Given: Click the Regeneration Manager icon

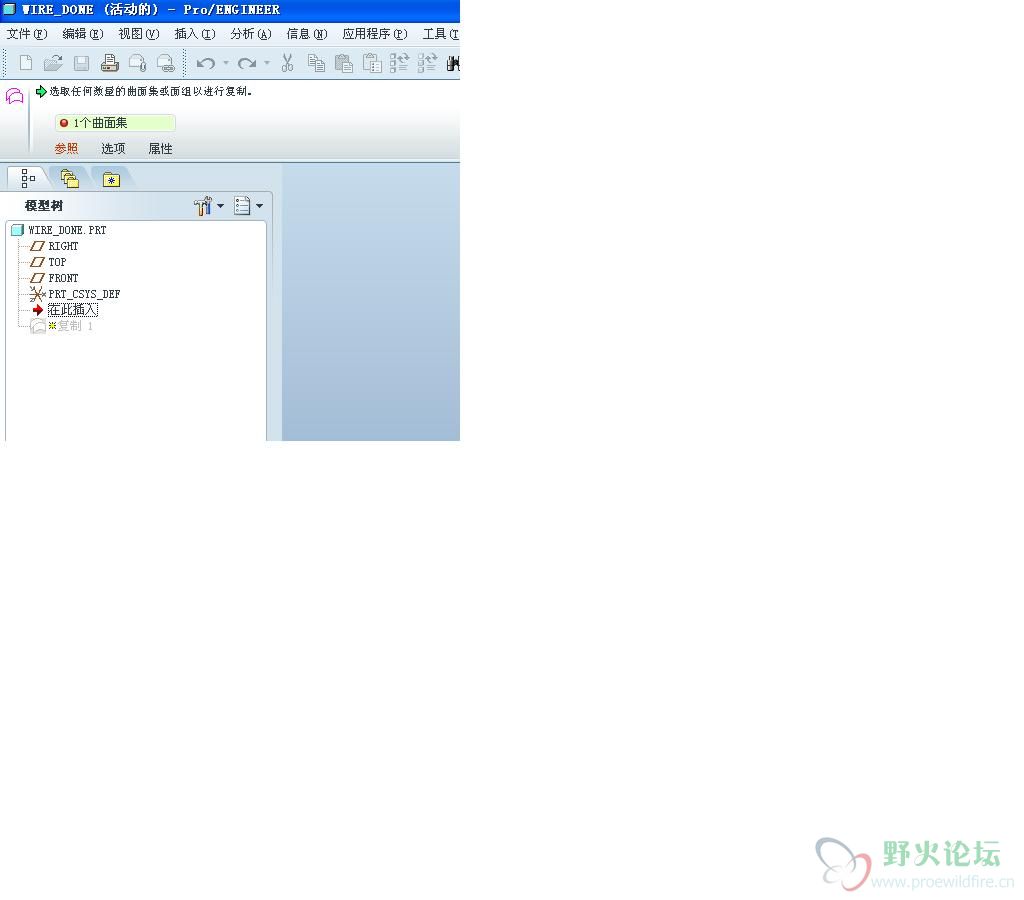Looking at the screenshot, I should [x=427, y=63].
